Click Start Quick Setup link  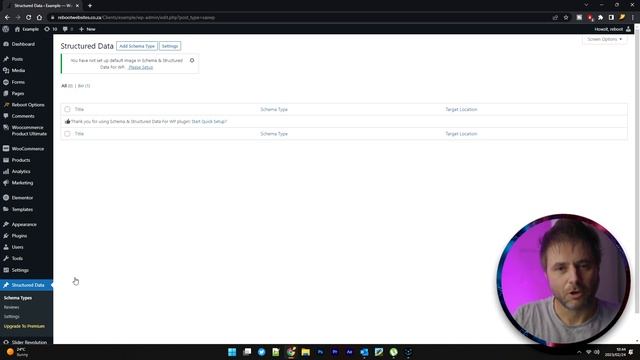click(209, 122)
